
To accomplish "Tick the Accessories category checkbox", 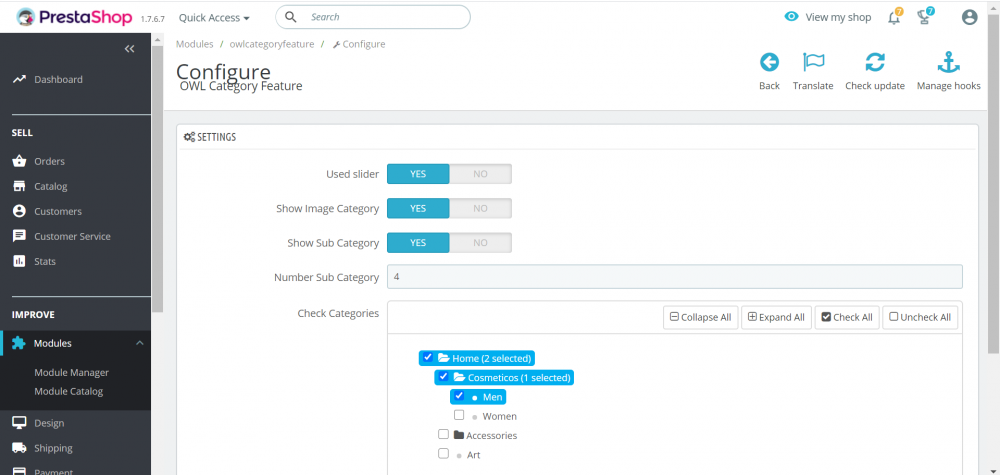I will tap(443, 434).
